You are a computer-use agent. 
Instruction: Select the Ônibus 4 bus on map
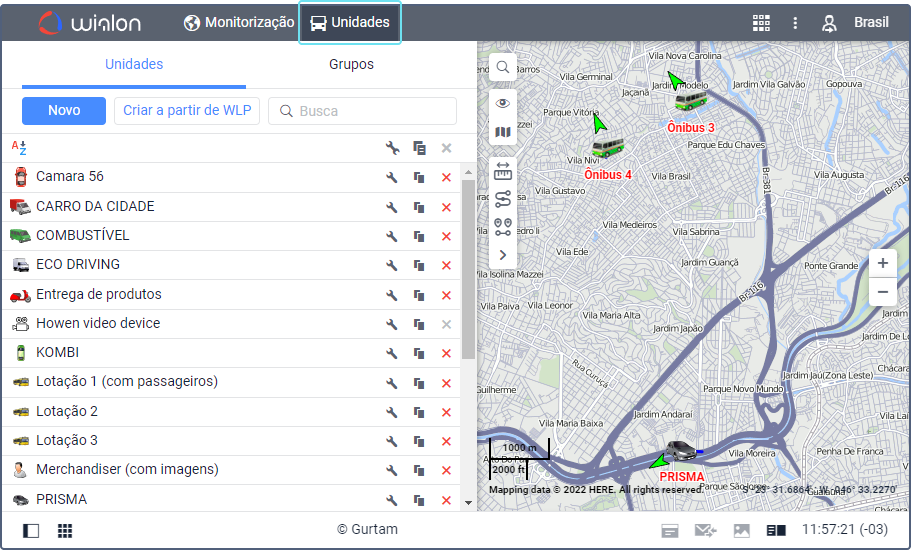coord(608,148)
